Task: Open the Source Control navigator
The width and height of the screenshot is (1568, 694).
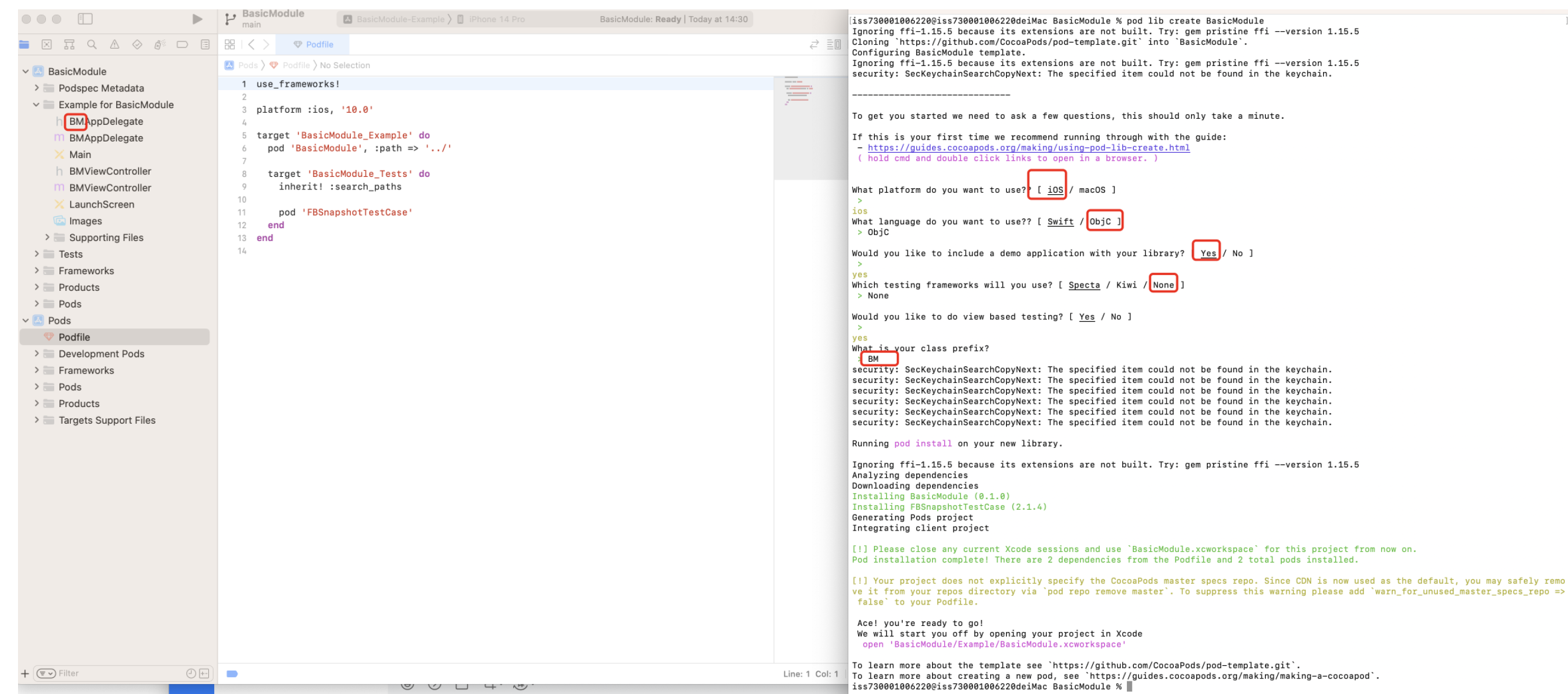Action: (x=47, y=45)
